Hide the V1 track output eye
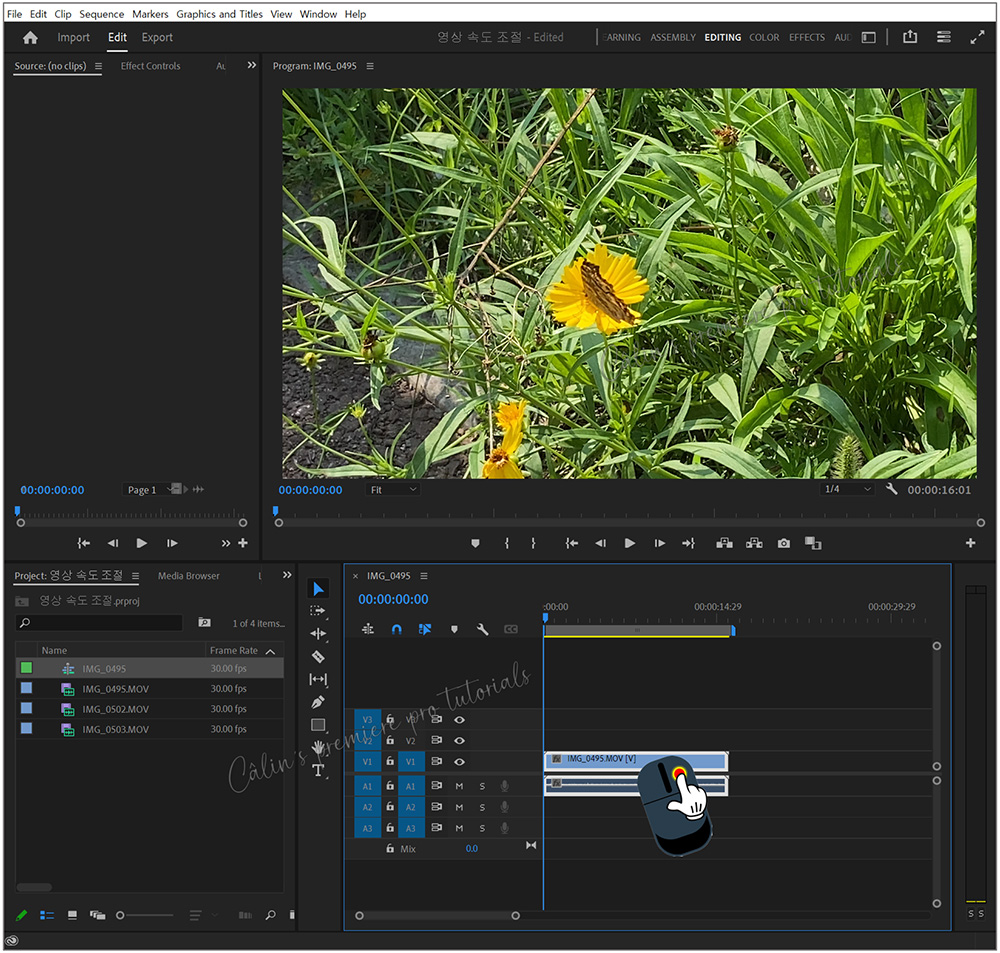Viewport: 1000px width, 953px height. 460,762
